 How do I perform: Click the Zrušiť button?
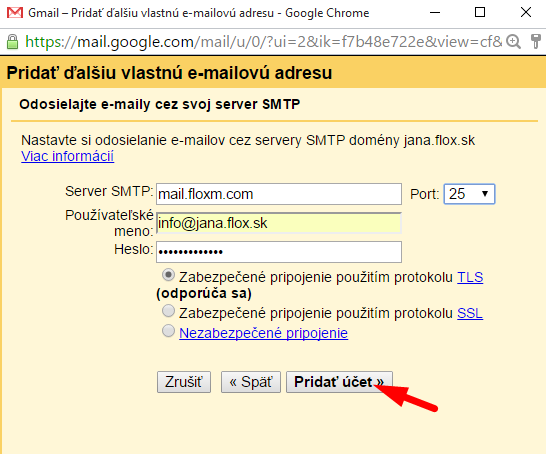click(x=184, y=382)
